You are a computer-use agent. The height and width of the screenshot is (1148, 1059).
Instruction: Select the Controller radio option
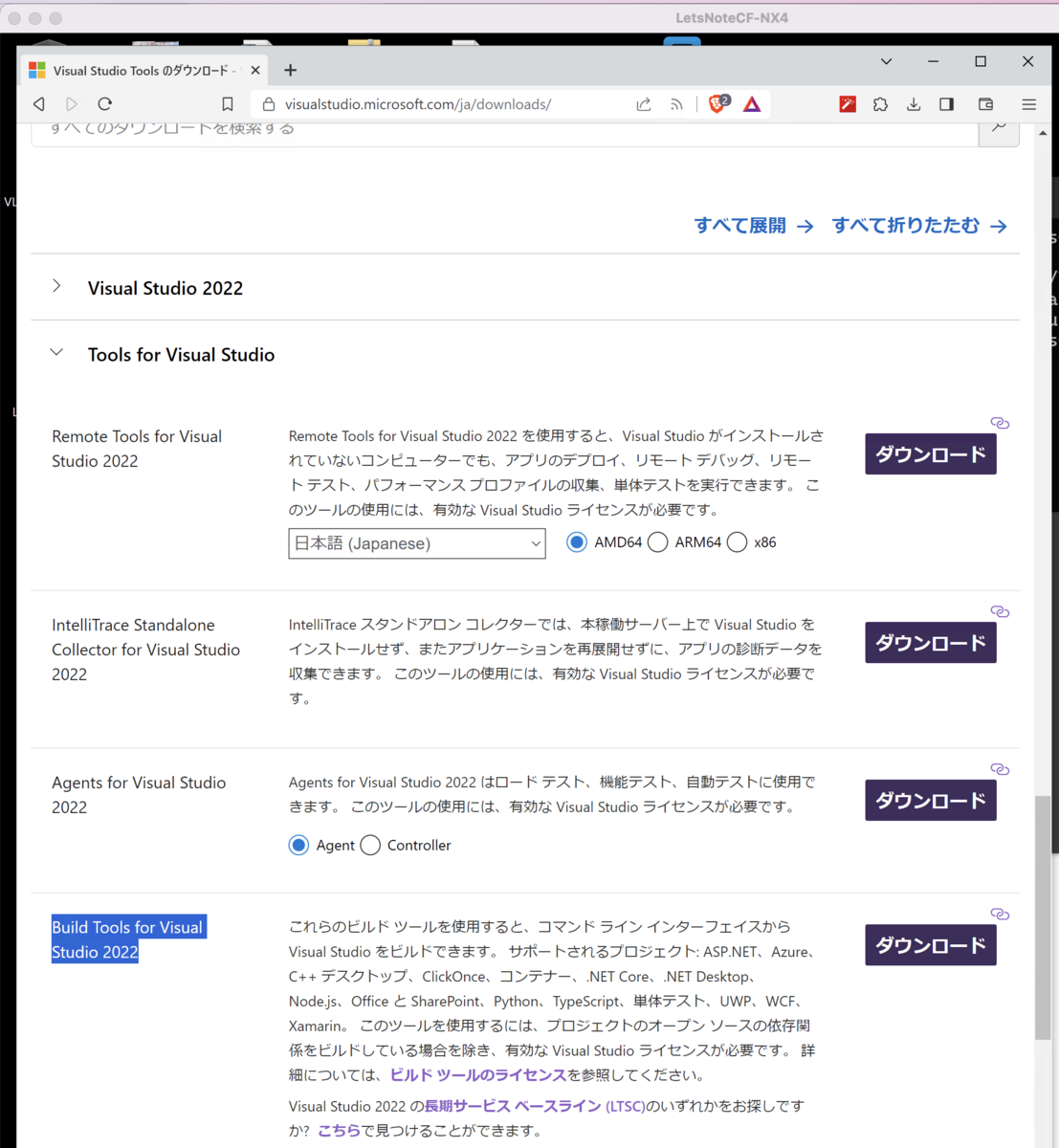(x=370, y=845)
